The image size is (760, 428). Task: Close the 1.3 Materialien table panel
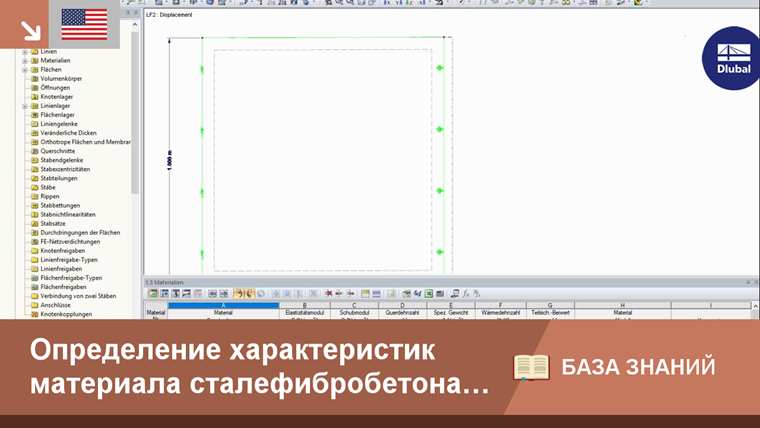(x=756, y=282)
